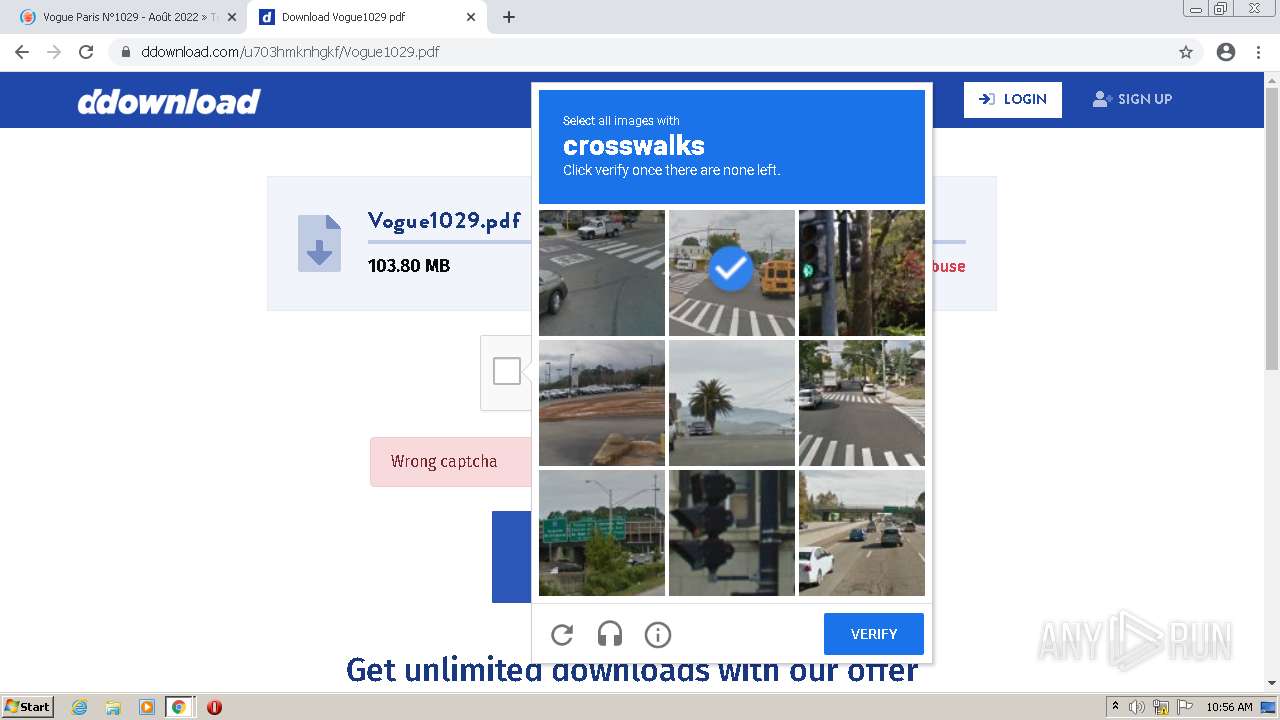
Task: Select the tile with crosswalk and houses
Action: point(862,403)
